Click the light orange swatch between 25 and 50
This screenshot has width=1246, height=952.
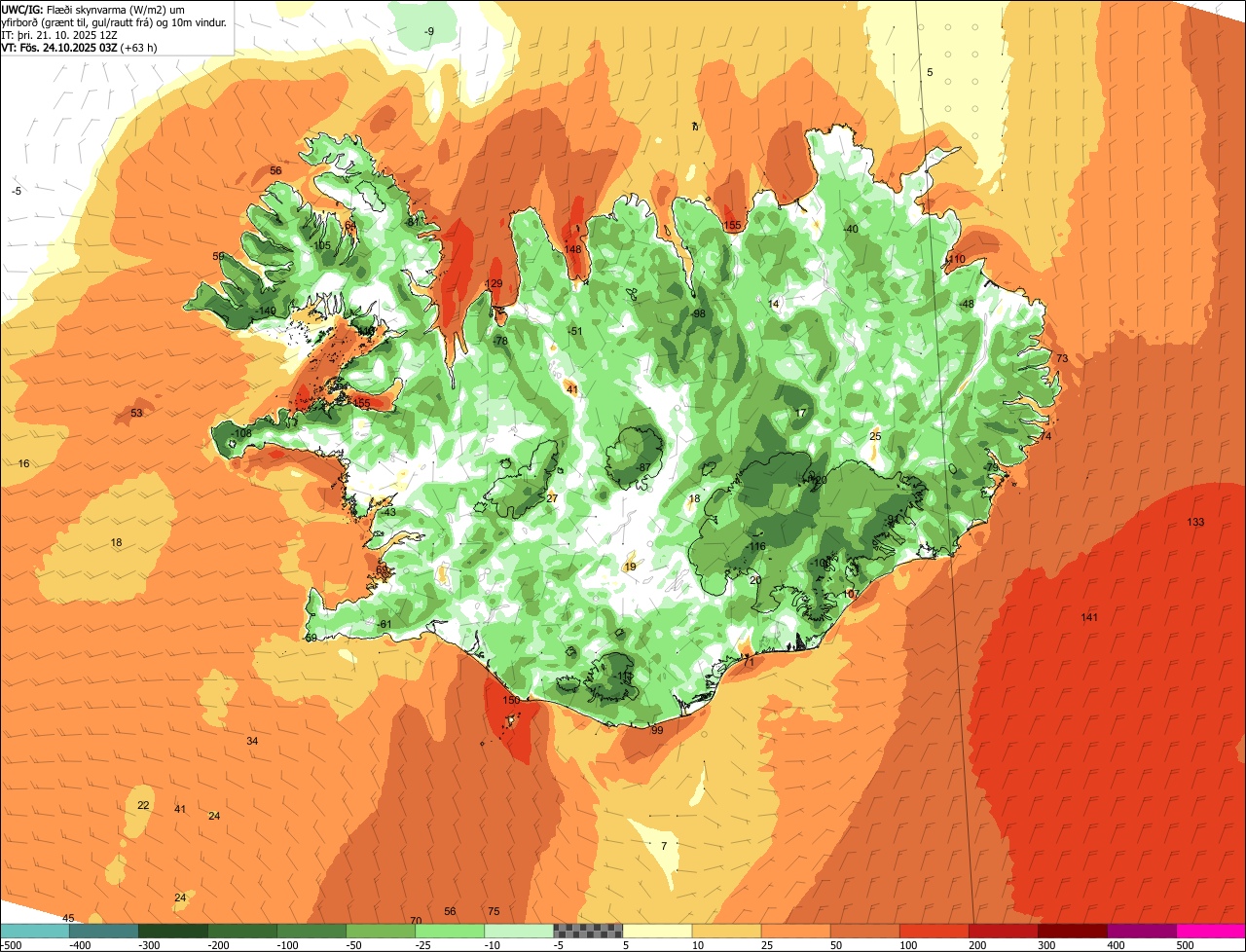tap(794, 932)
